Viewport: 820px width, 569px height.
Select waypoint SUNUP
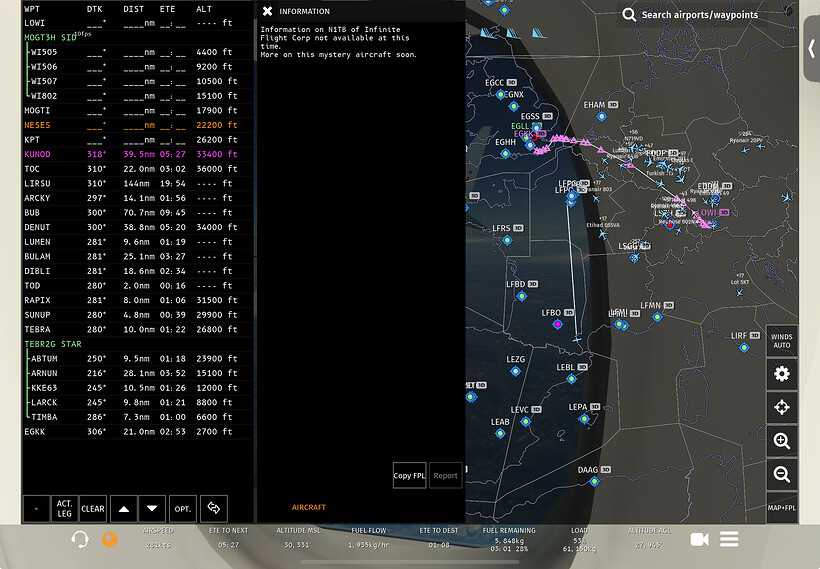[139, 316]
